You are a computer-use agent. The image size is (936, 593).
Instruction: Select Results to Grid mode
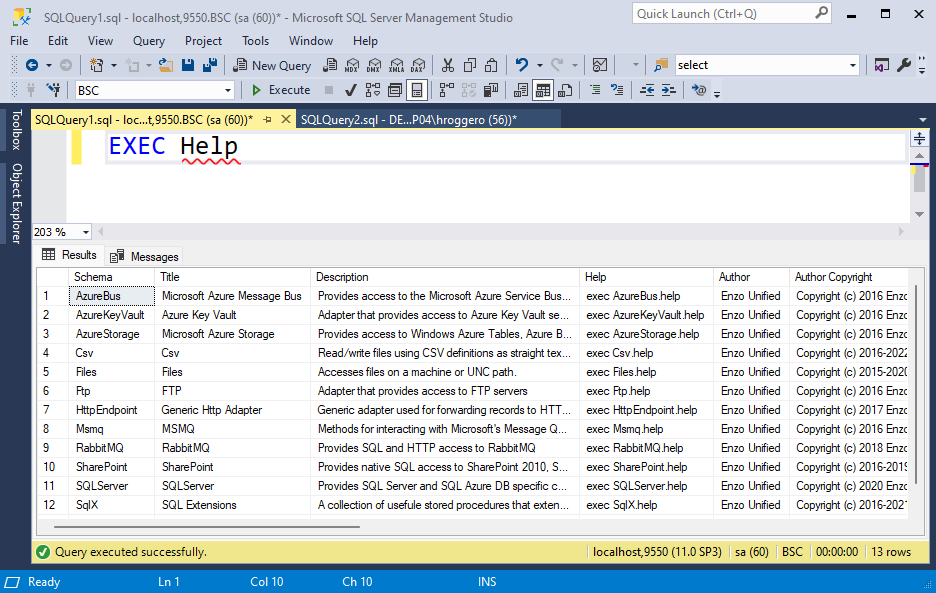pos(543,90)
